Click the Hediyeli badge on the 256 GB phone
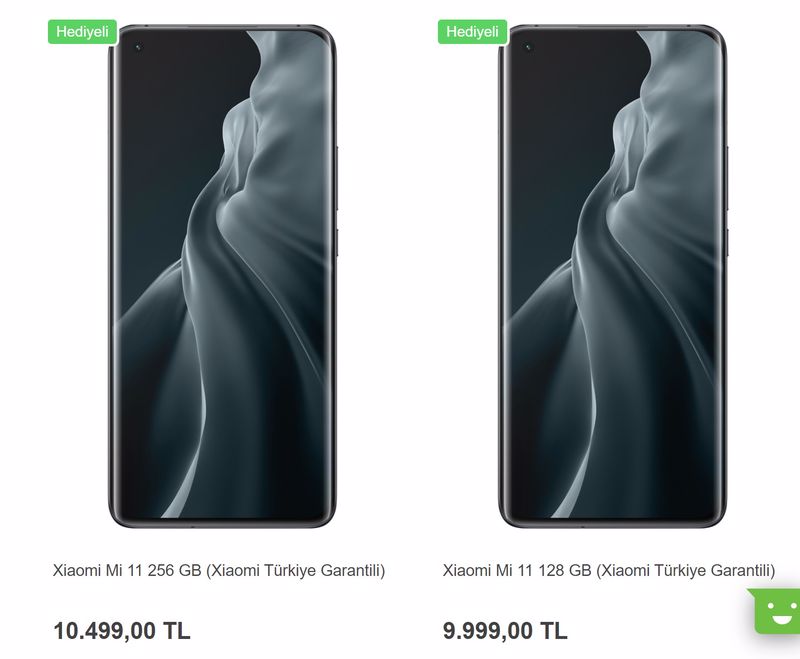This screenshot has width=800, height=659. click(x=83, y=32)
